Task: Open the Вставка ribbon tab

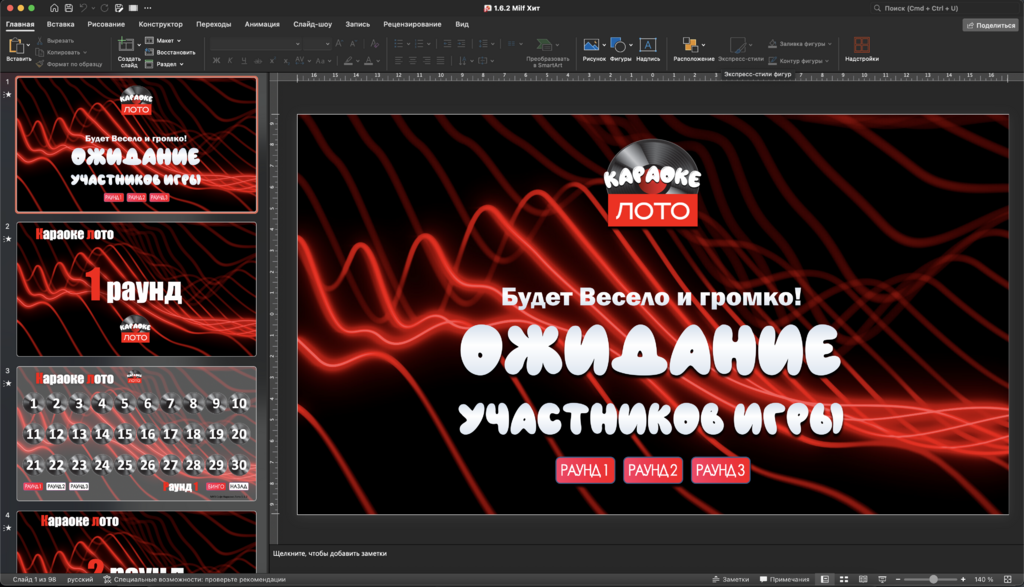Action: (61, 24)
